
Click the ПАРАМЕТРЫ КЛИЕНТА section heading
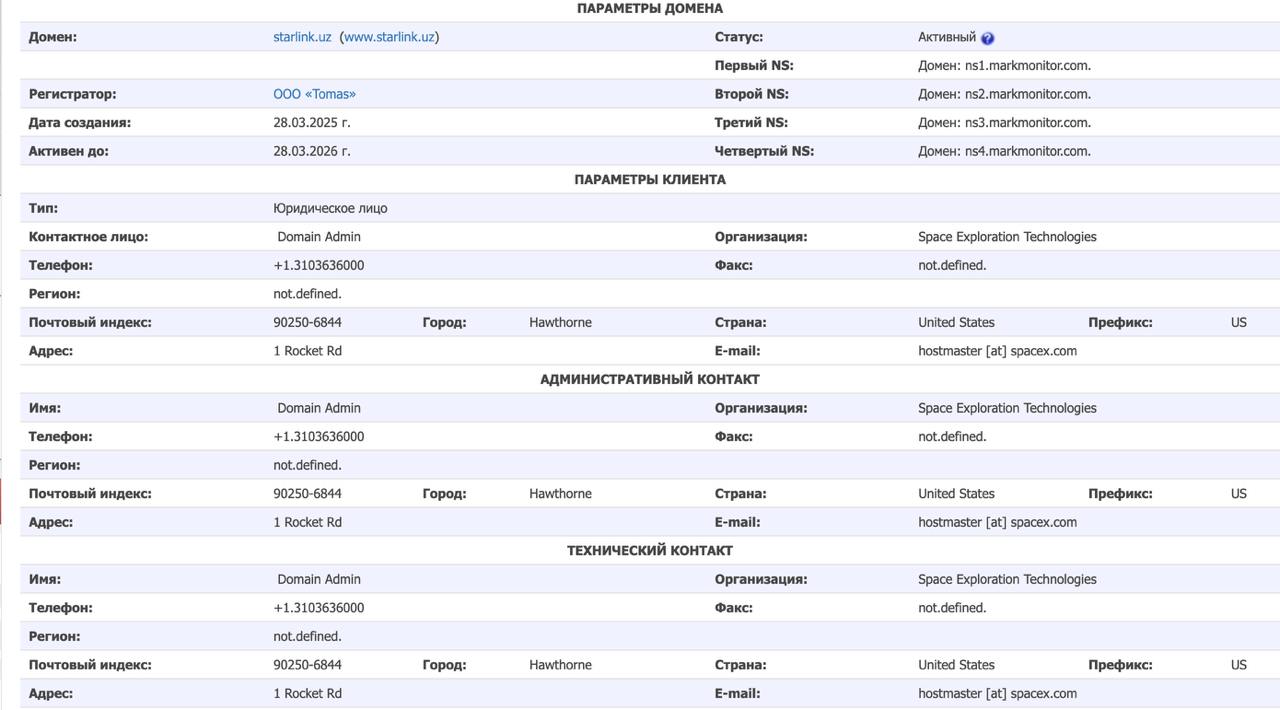point(650,180)
